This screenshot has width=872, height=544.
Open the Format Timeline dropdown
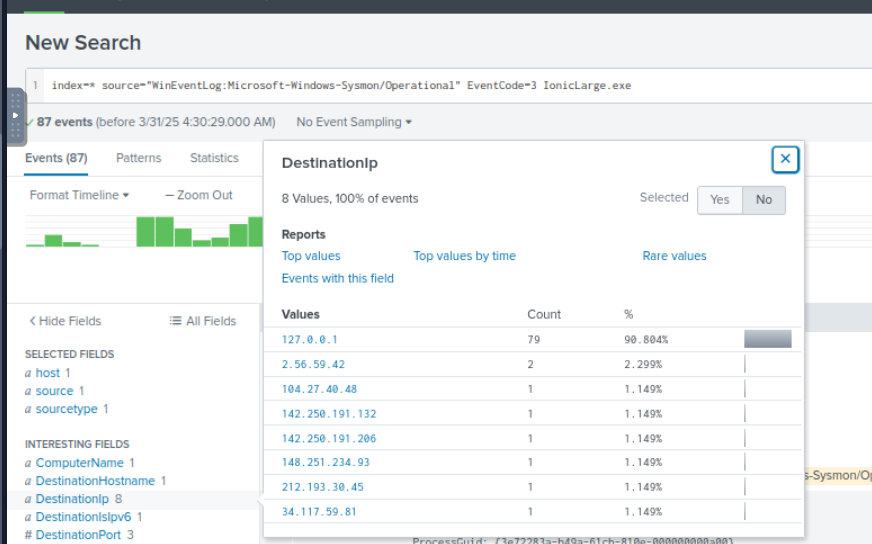(79, 195)
